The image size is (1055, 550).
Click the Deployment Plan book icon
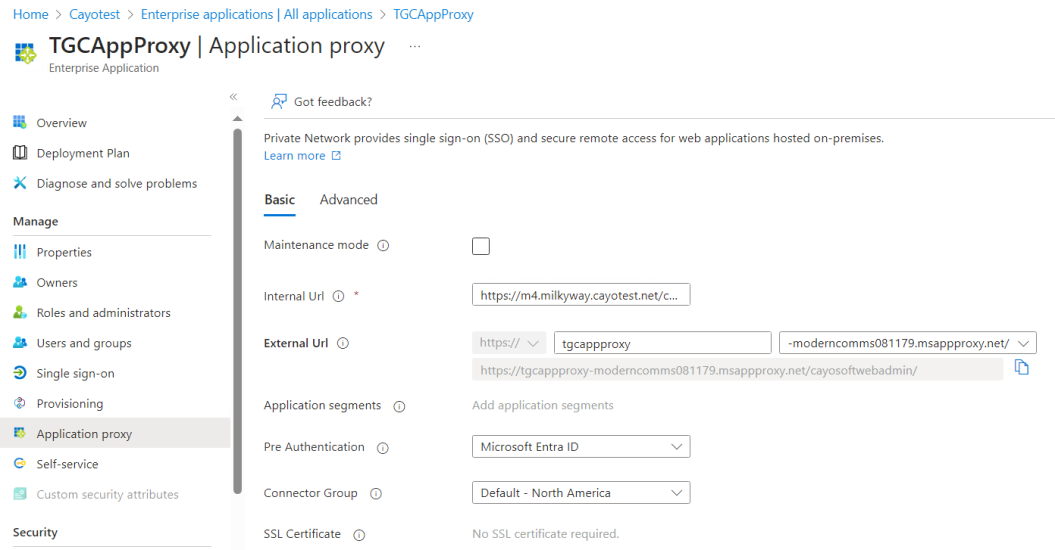20,153
